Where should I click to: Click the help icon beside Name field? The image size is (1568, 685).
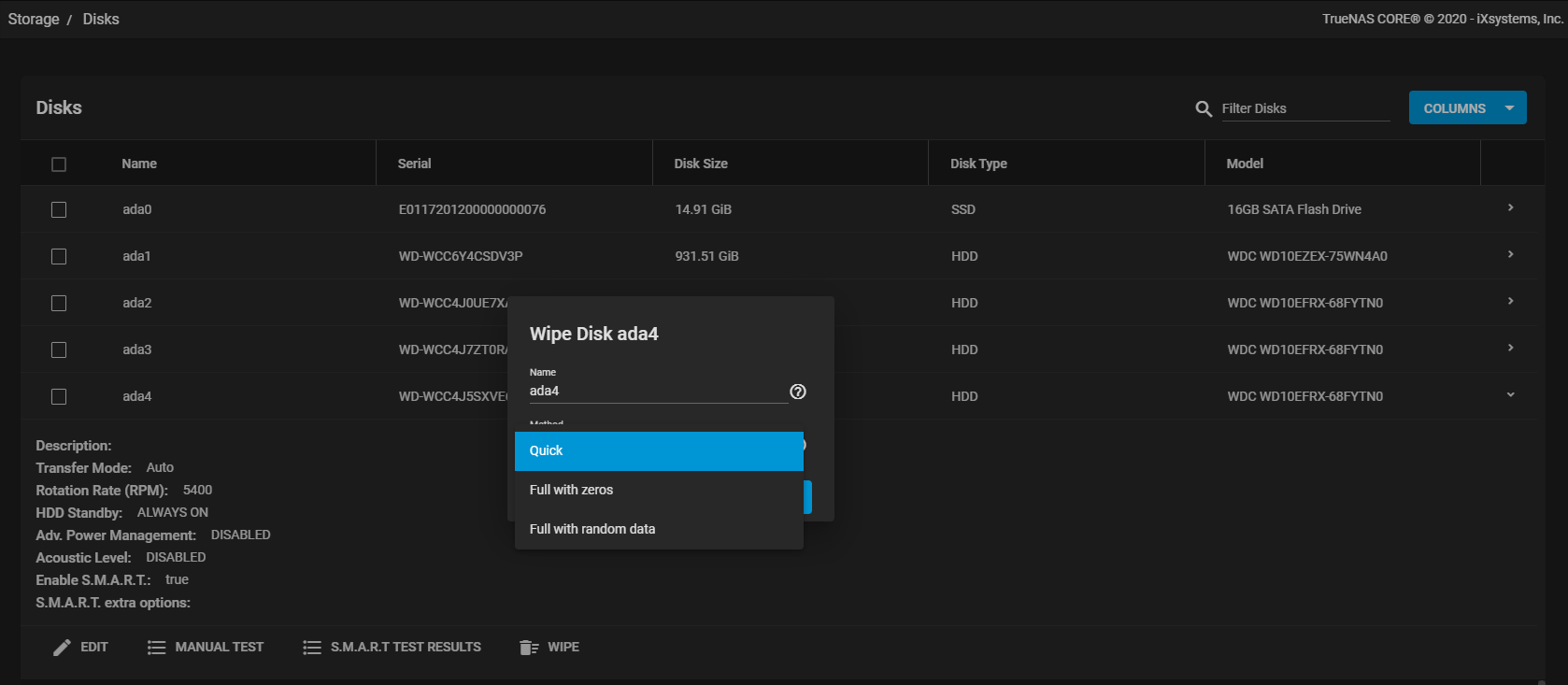797,392
